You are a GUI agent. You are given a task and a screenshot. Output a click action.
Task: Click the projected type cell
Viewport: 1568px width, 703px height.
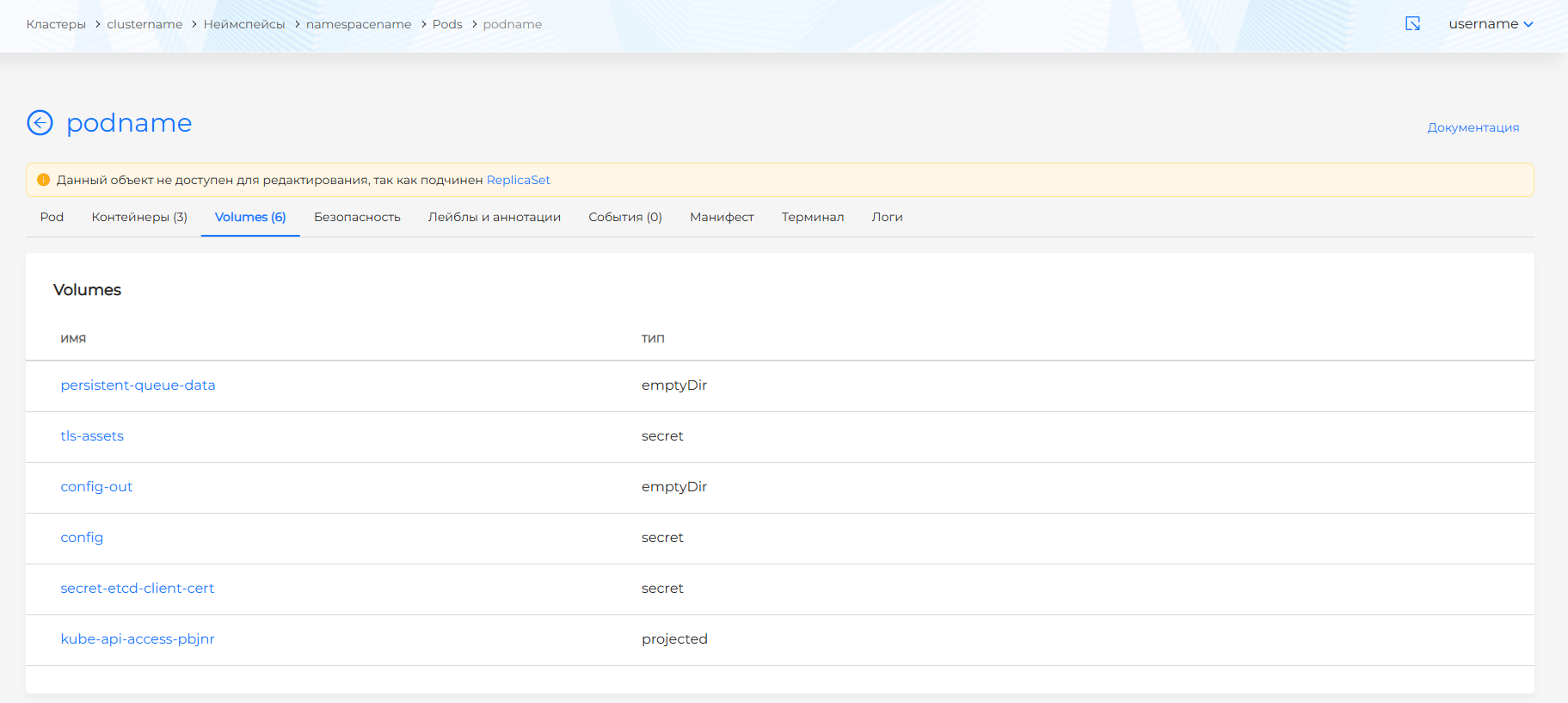point(674,639)
